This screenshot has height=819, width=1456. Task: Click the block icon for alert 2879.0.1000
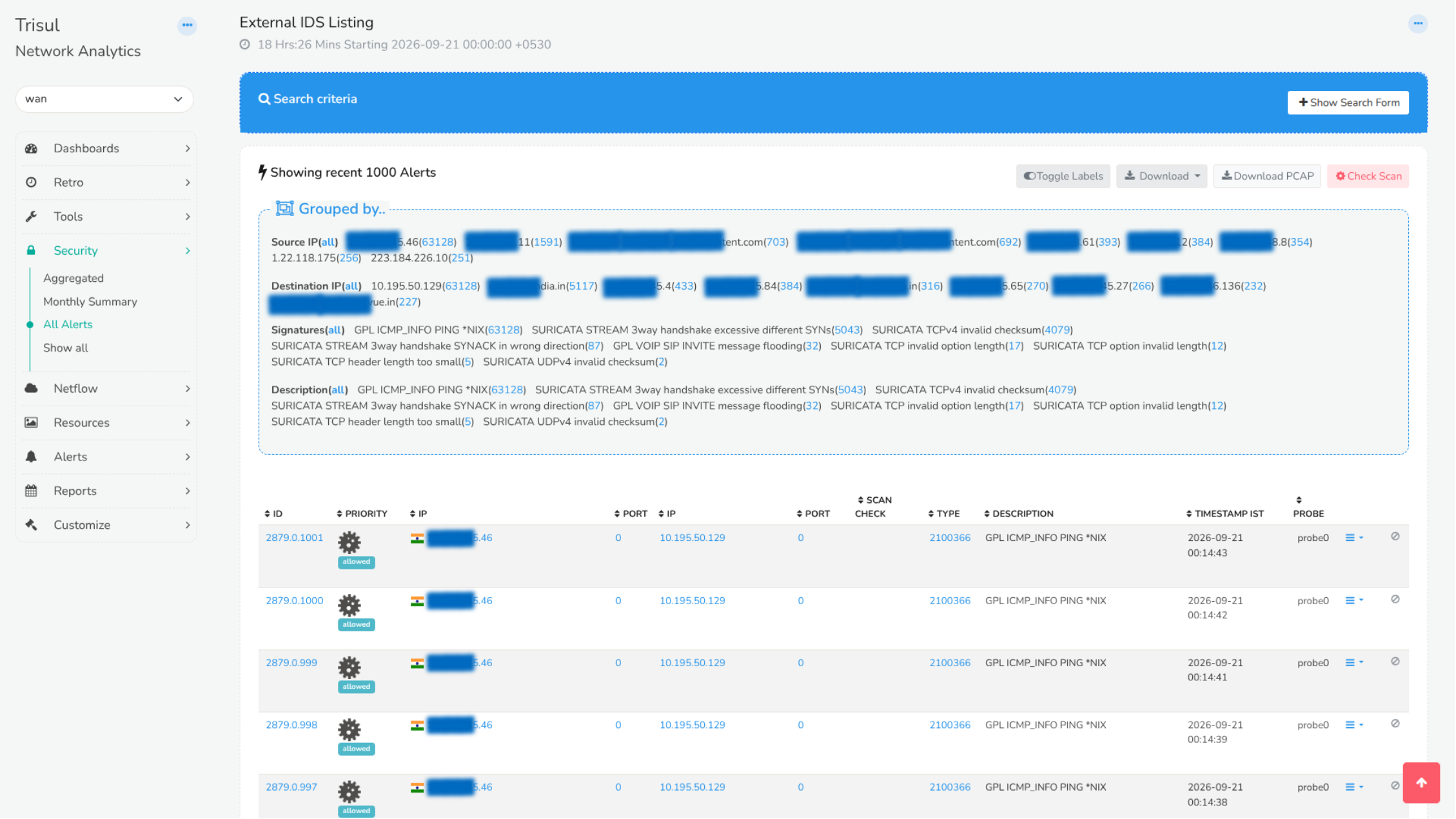point(1395,599)
